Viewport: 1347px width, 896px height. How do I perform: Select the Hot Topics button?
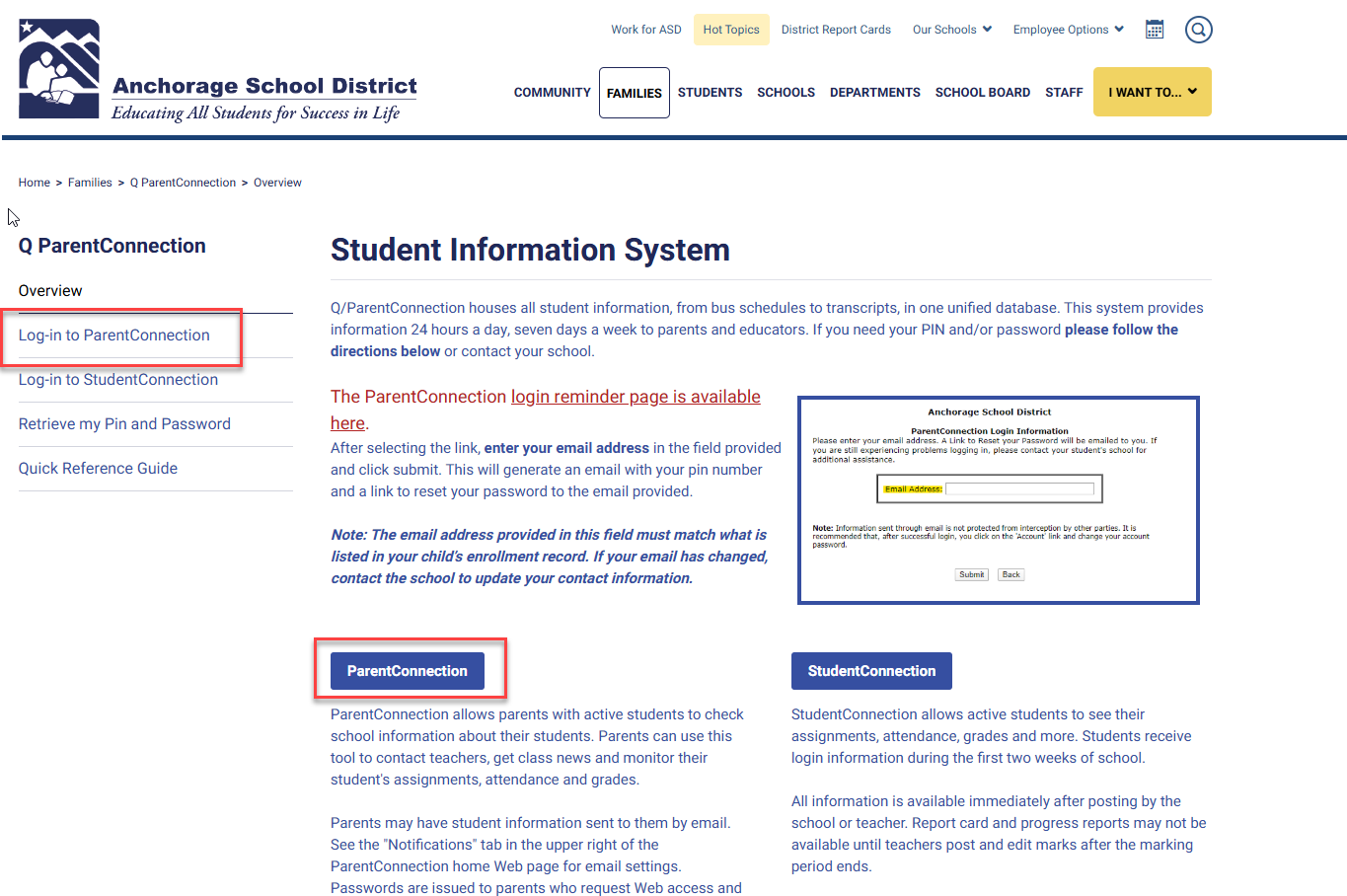tap(731, 30)
